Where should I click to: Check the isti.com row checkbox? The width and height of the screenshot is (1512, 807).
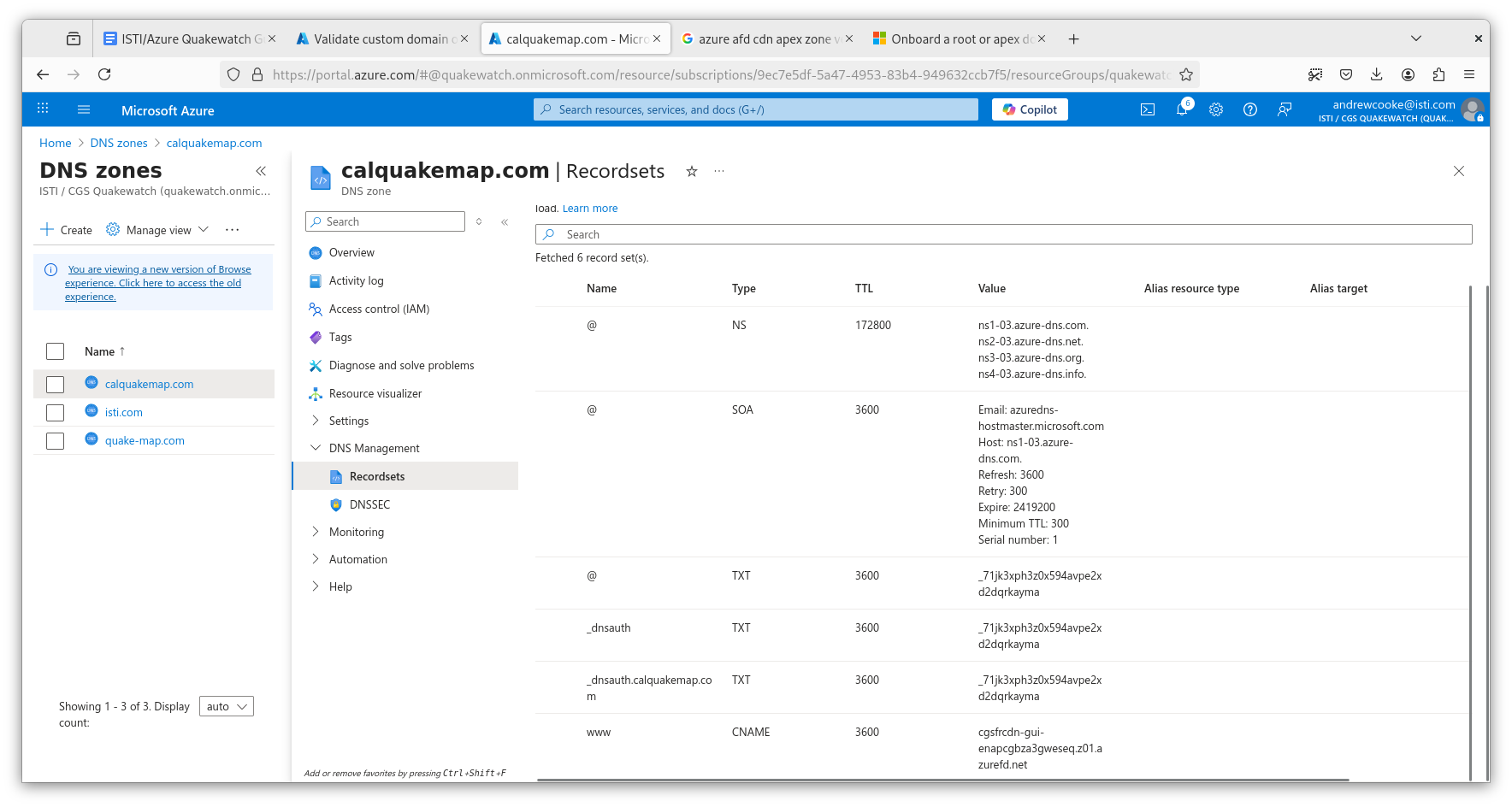pyautogui.click(x=55, y=413)
